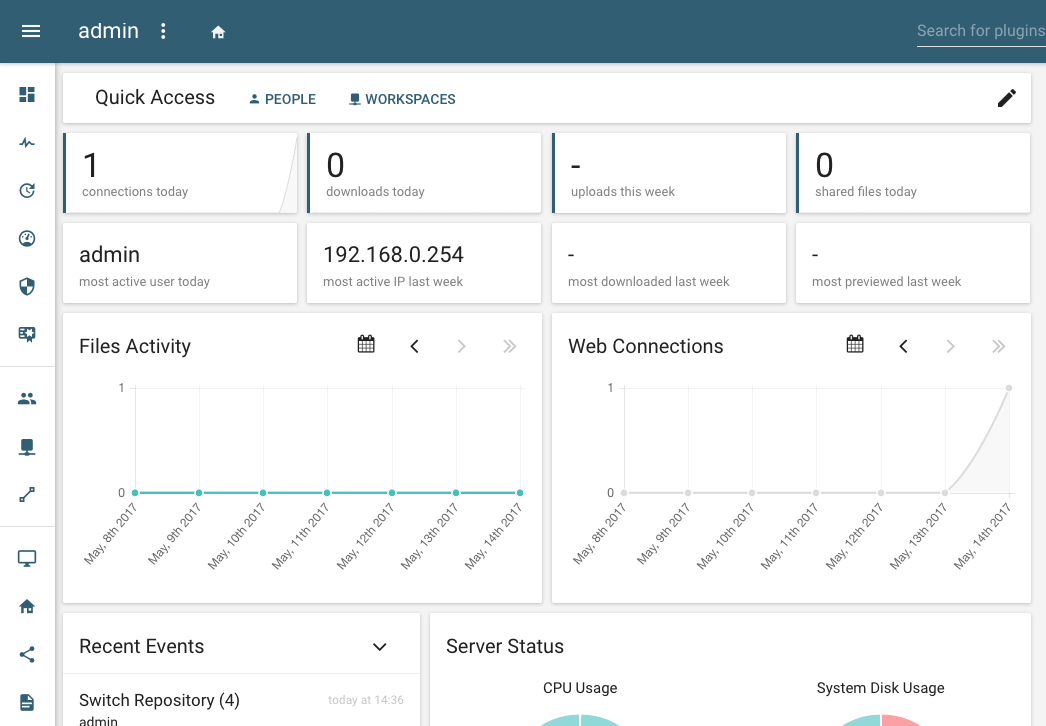The height and width of the screenshot is (726, 1046).
Task: Focus the Search for plugins field
Action: tap(981, 31)
